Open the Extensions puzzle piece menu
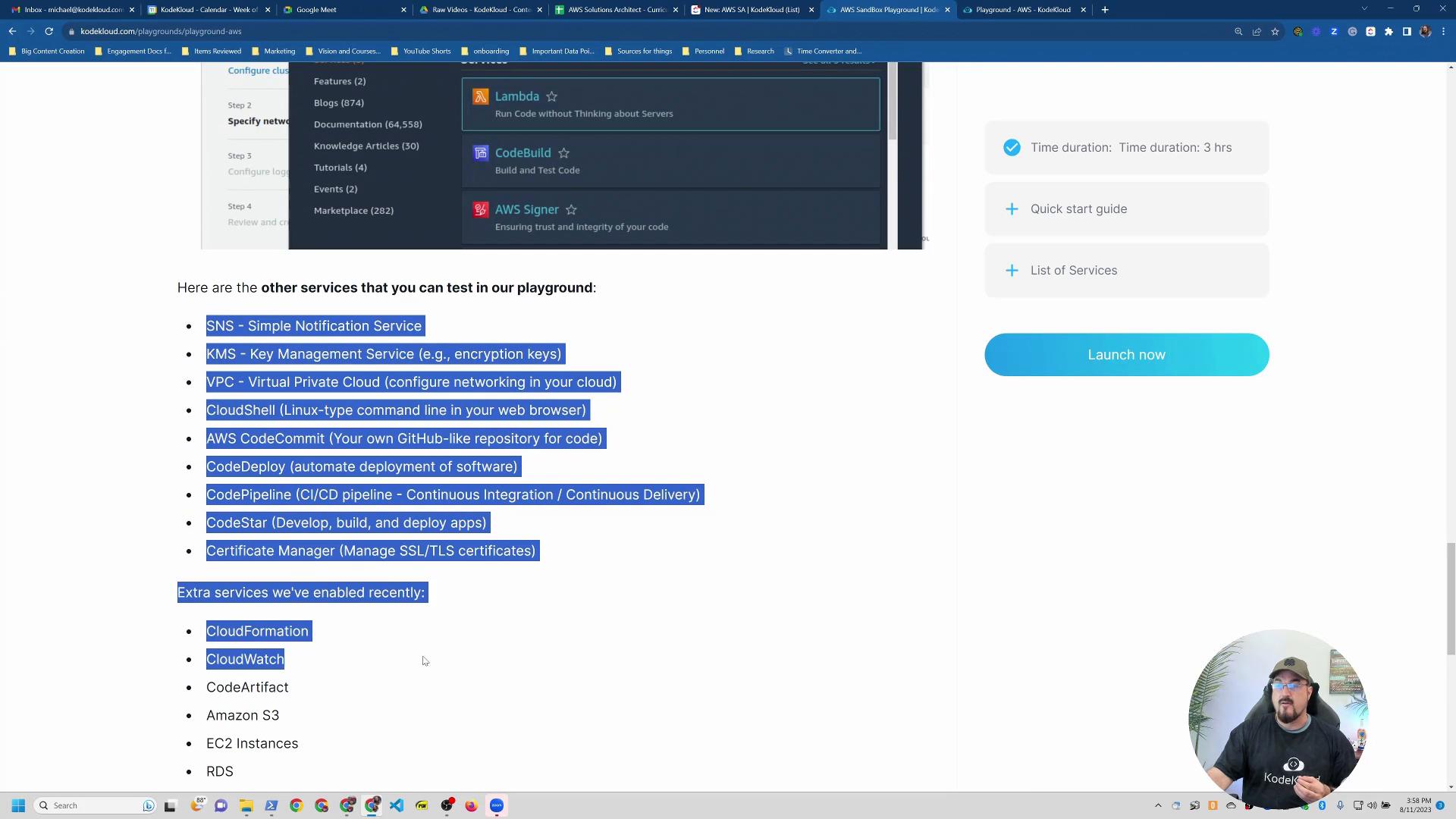Screen dimensions: 1456x819 pyautogui.click(x=1389, y=32)
